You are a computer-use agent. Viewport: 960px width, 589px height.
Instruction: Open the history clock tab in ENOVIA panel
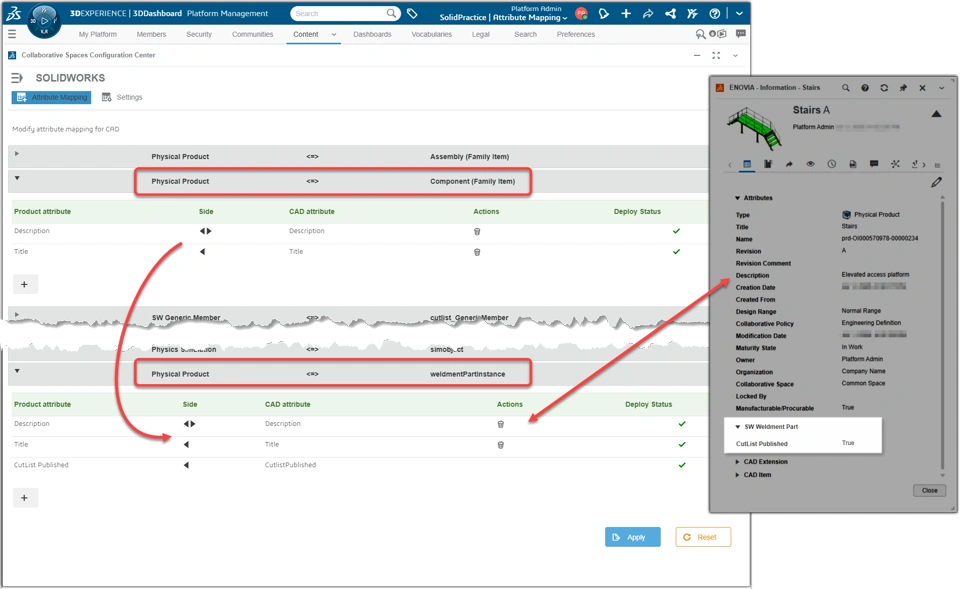(831, 164)
